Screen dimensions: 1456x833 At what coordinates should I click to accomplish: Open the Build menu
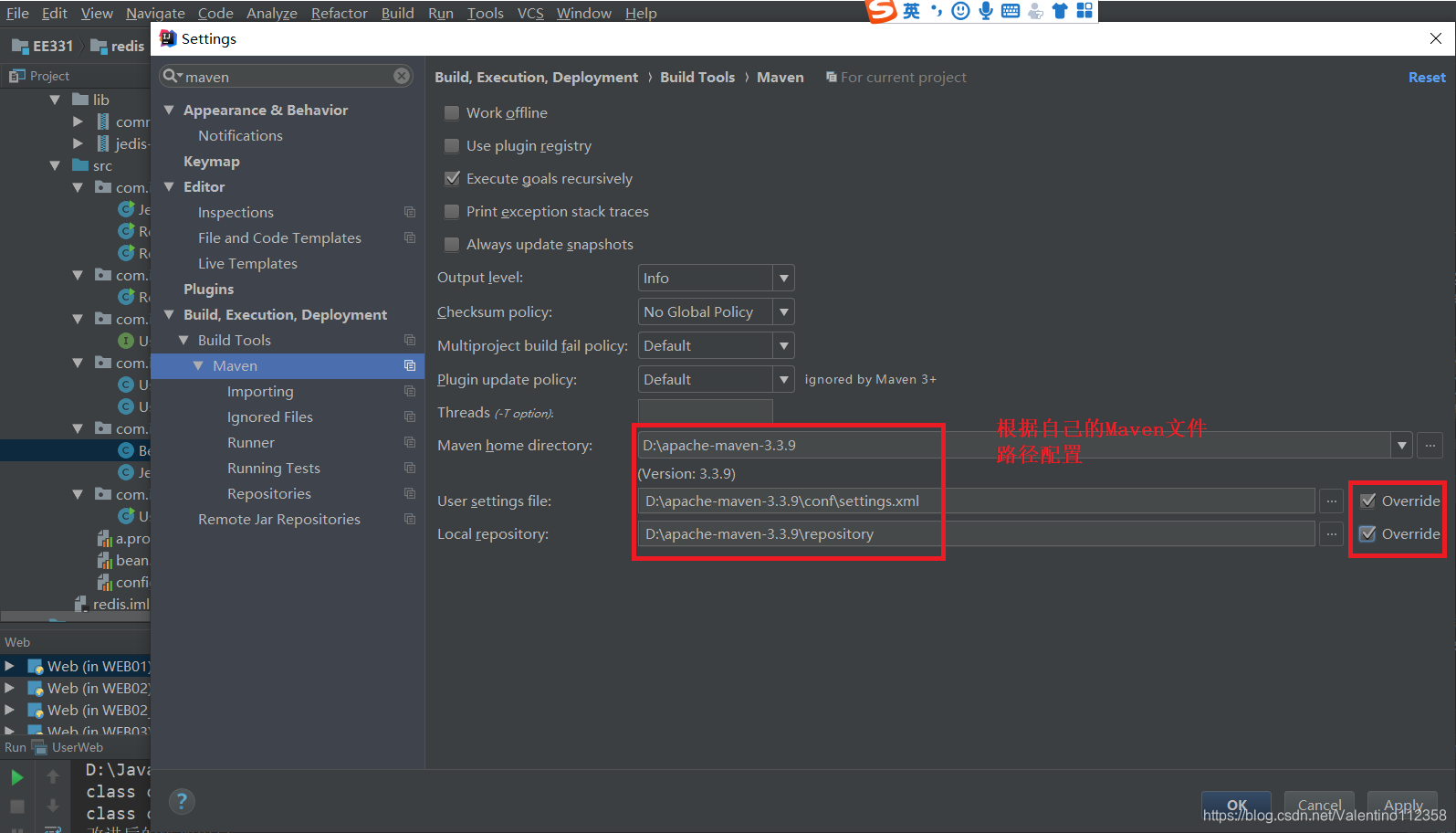pyautogui.click(x=397, y=13)
